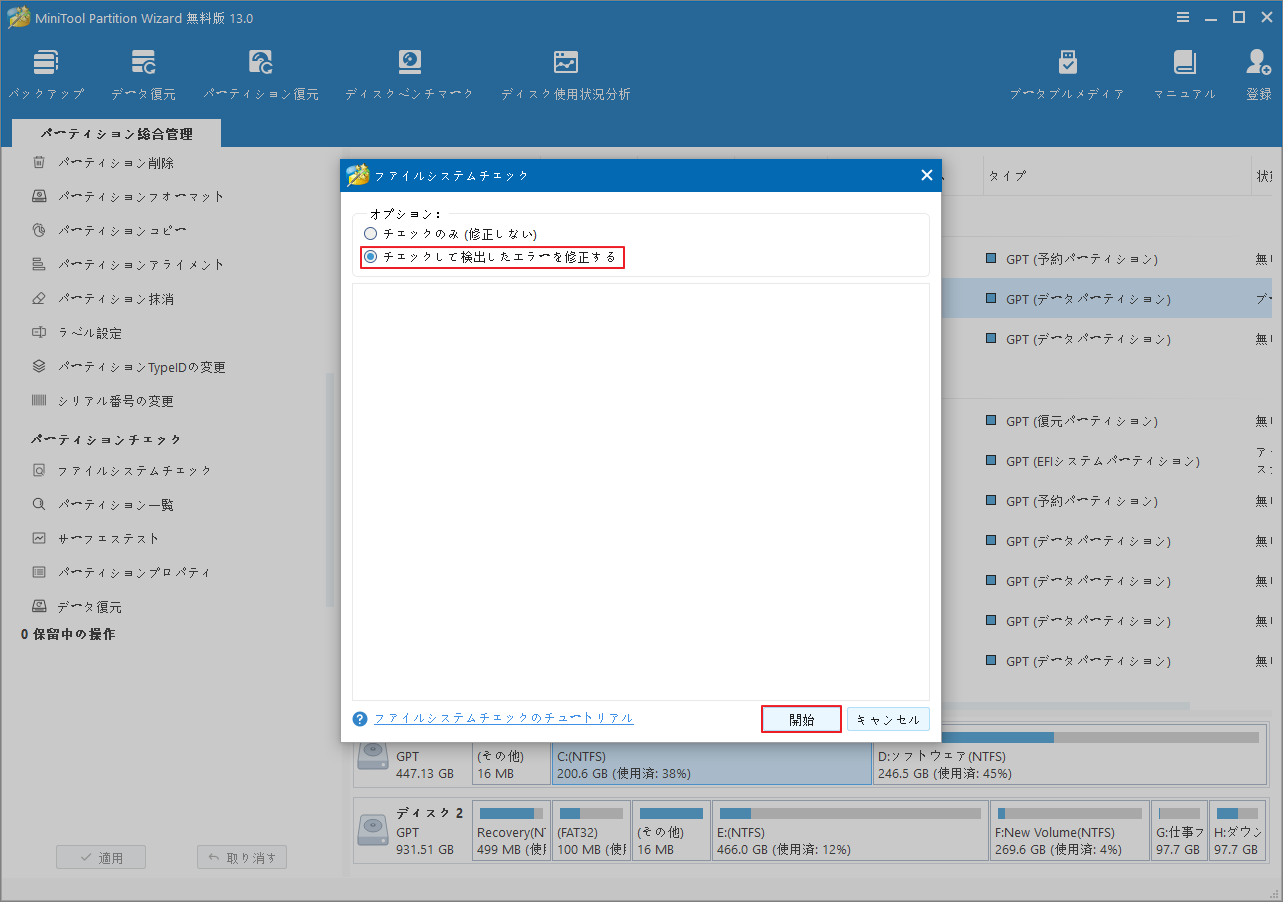Click the 開始 button to start checking
The width and height of the screenshot is (1283, 902).
(x=801, y=718)
